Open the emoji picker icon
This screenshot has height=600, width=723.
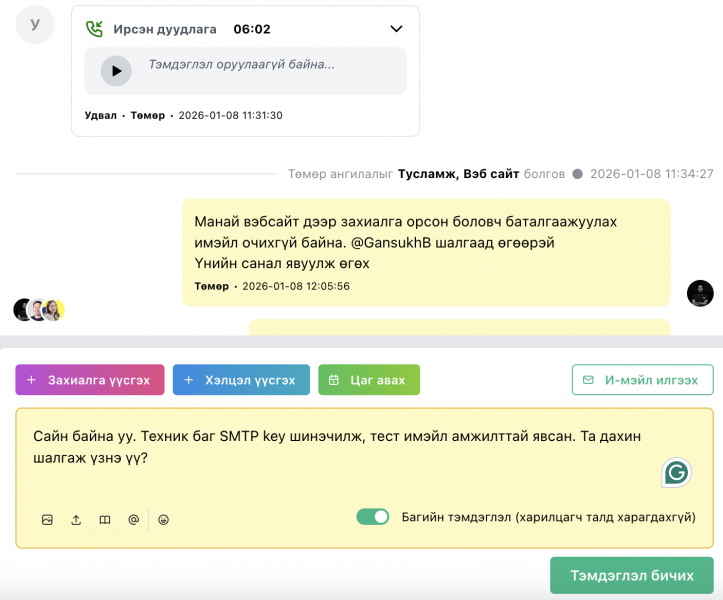(x=164, y=520)
